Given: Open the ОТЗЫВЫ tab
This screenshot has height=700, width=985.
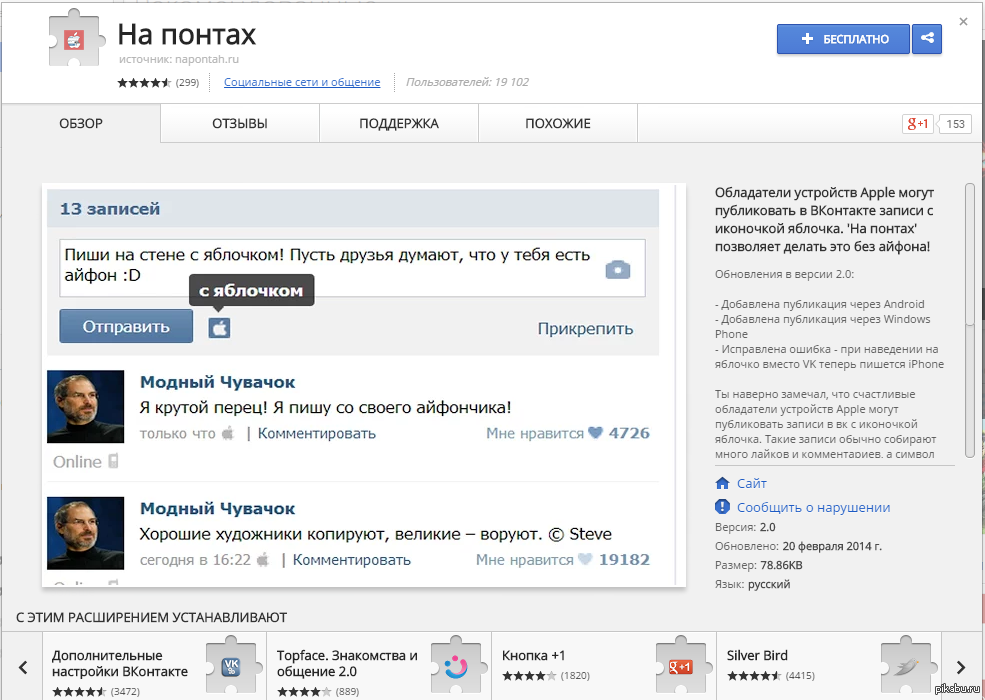Looking at the screenshot, I should click(240, 124).
